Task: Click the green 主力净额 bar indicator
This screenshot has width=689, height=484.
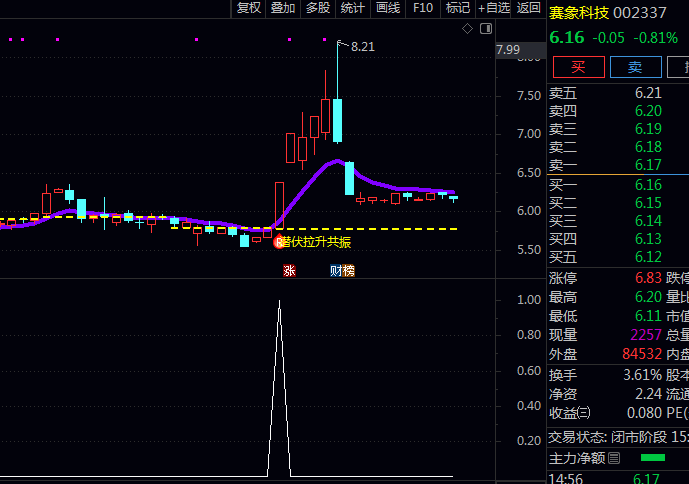Action: tap(652, 458)
